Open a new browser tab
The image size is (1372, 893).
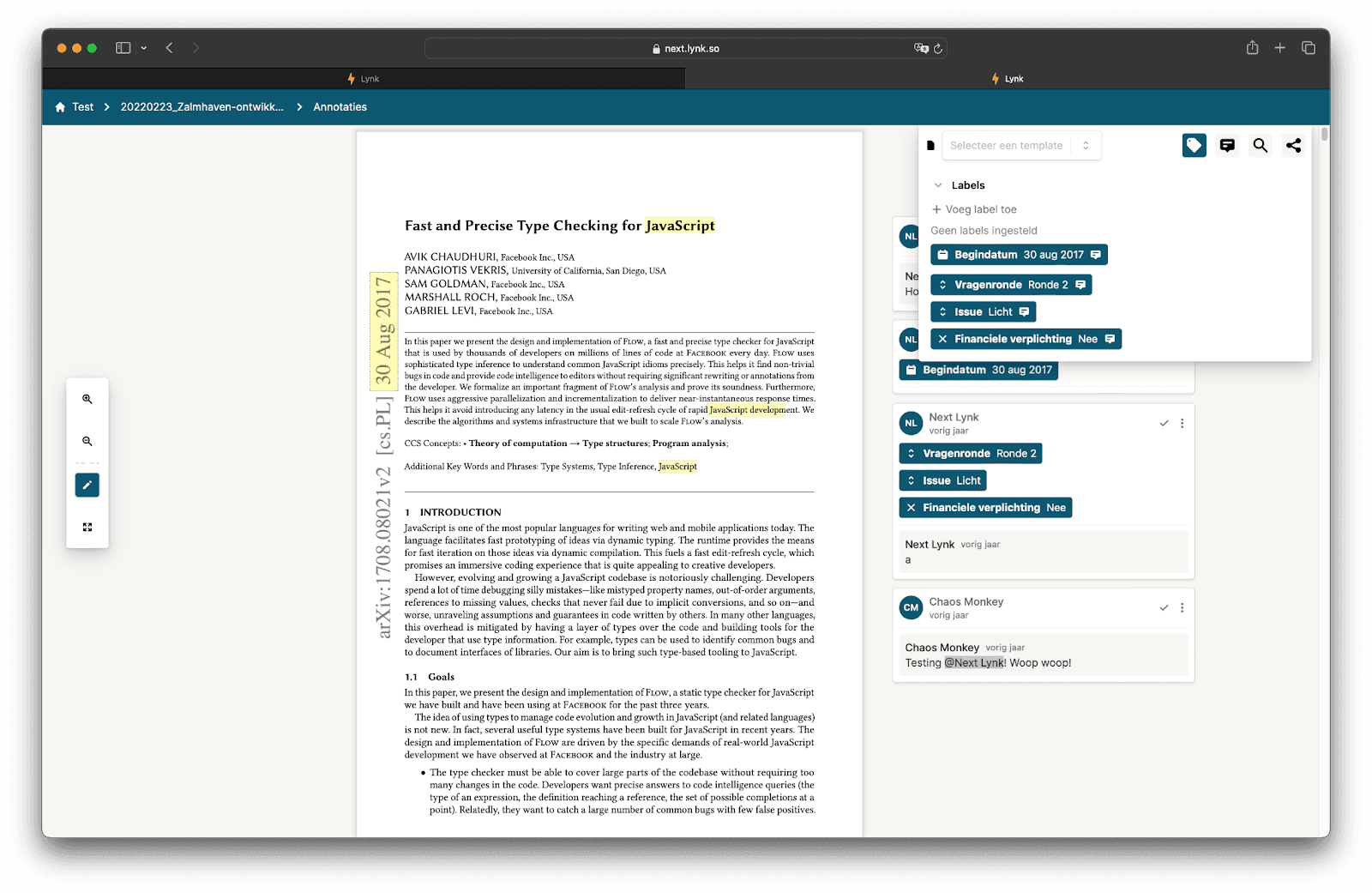pos(1279,48)
